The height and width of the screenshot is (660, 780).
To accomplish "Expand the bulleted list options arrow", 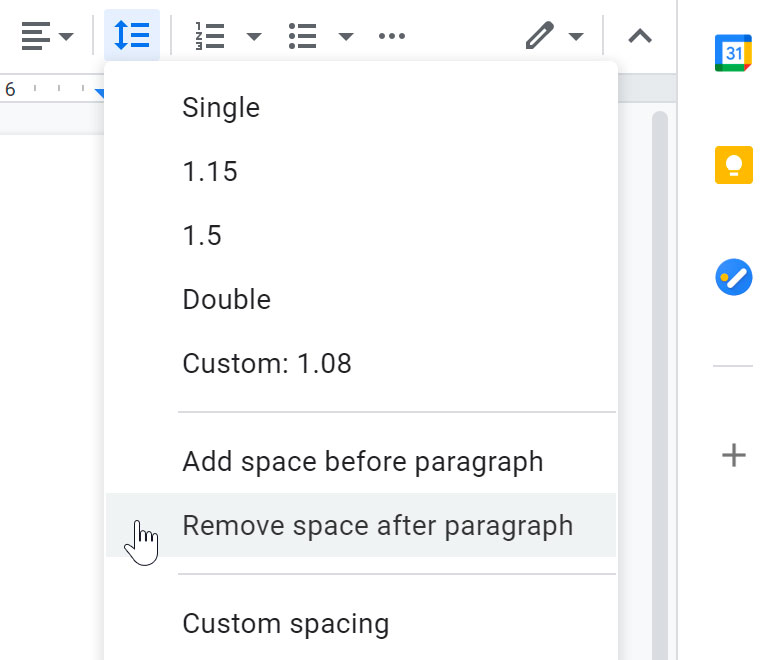I will point(346,36).
